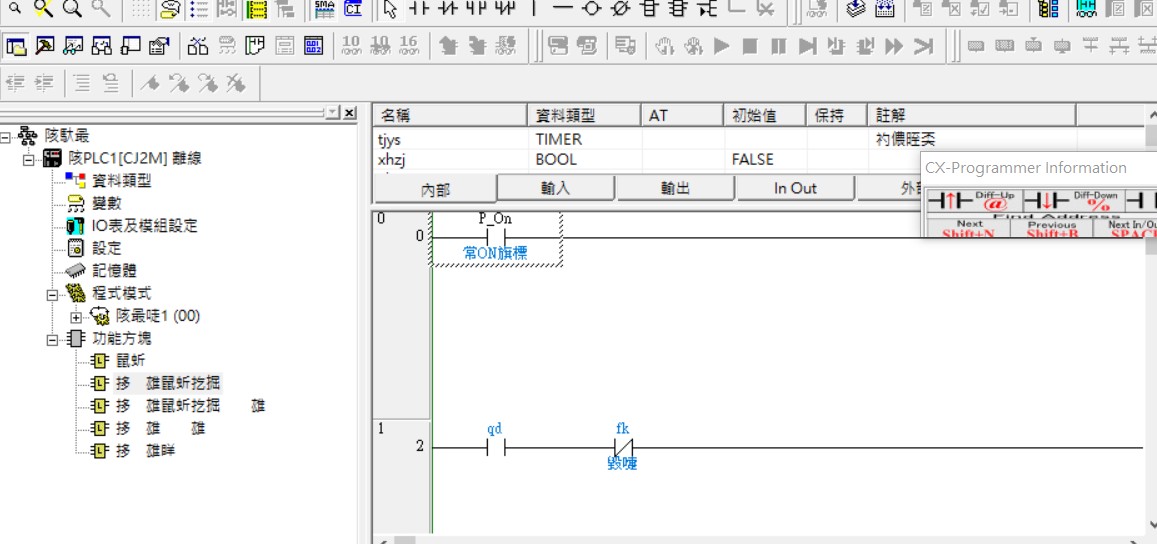This screenshot has width=1157, height=544.
Task: Insert a new normally closed contact
Action: point(447,10)
